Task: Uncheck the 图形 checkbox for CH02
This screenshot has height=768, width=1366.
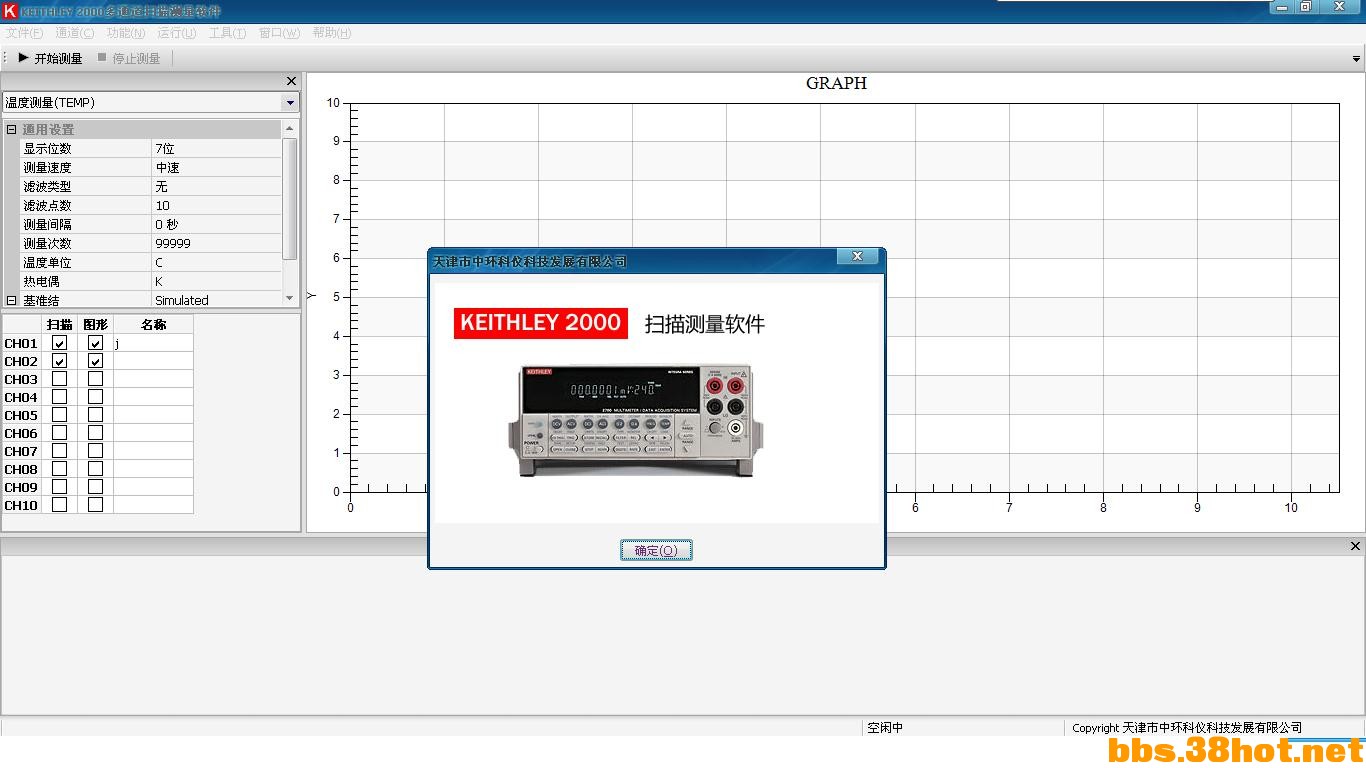Action: pyautogui.click(x=95, y=361)
